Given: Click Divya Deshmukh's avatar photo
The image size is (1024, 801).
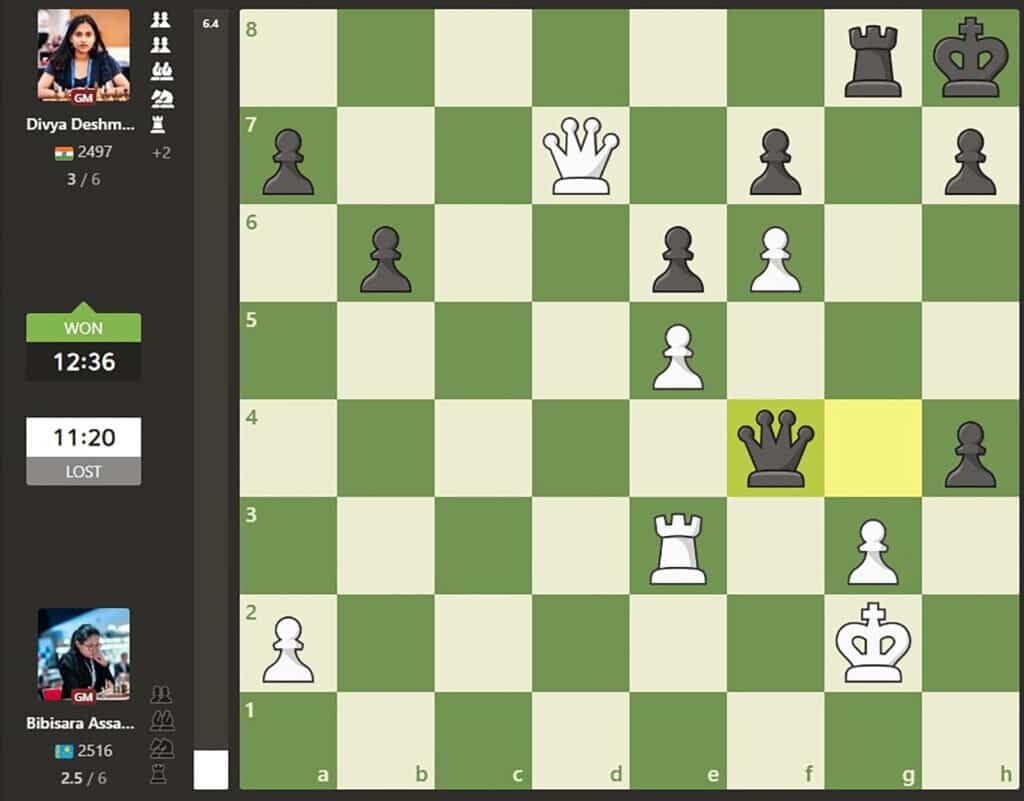Looking at the screenshot, I should pos(83,55).
